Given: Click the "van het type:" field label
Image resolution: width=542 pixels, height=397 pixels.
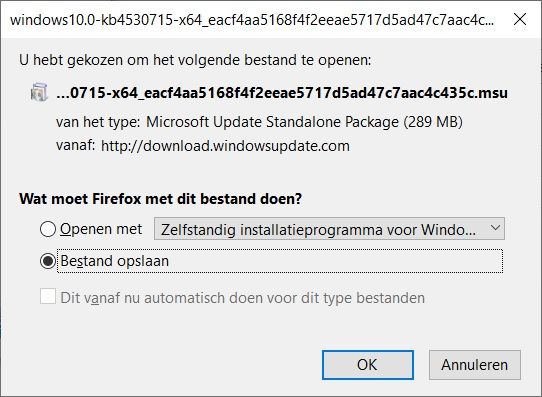Looking at the screenshot, I should [x=98, y=122].
